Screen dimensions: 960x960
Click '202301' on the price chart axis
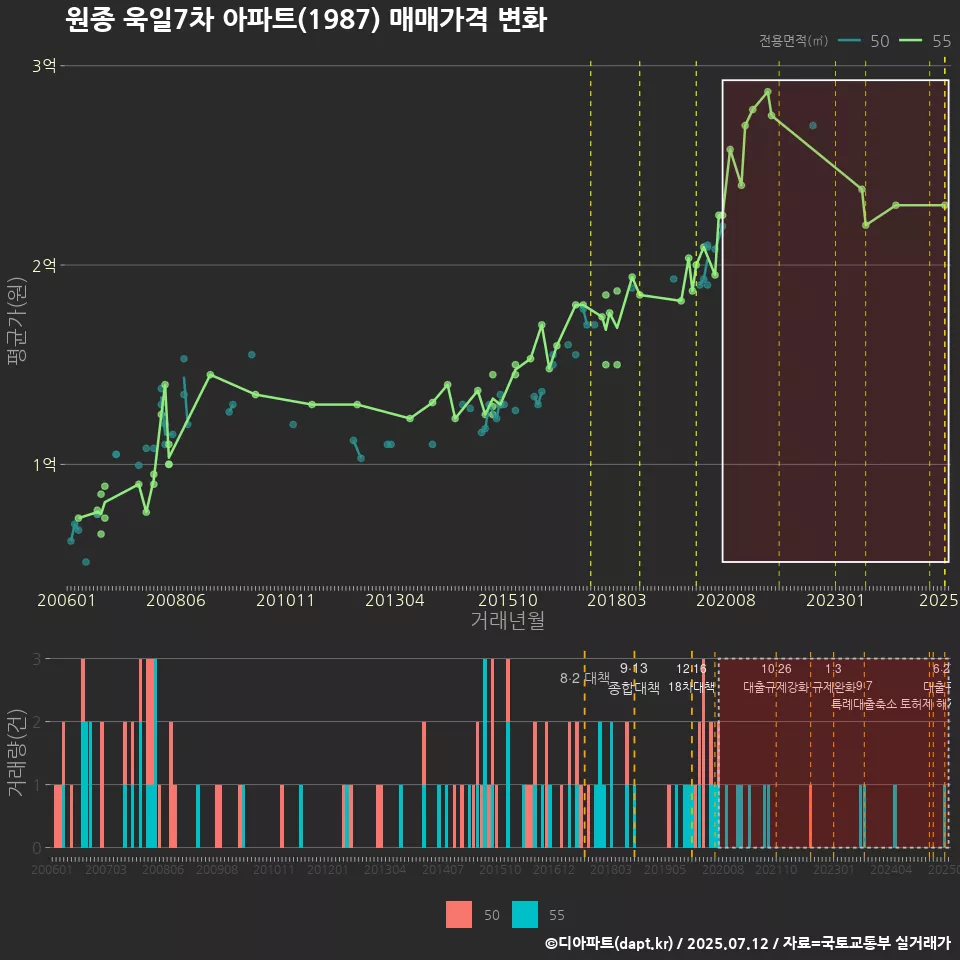point(835,600)
